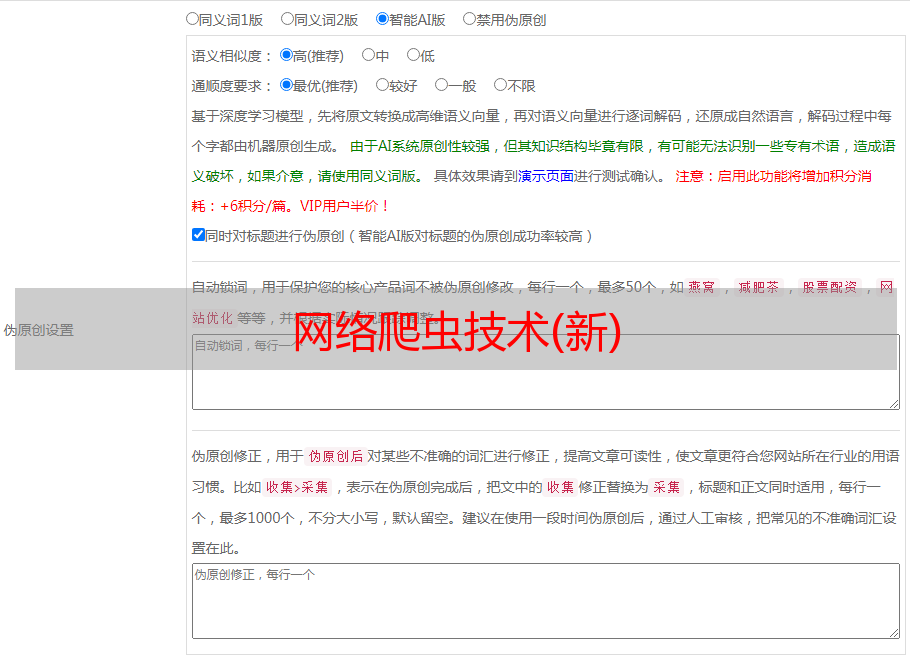The image size is (911, 658).
Task: Select the 智能AI版 mode
Action: point(382,19)
